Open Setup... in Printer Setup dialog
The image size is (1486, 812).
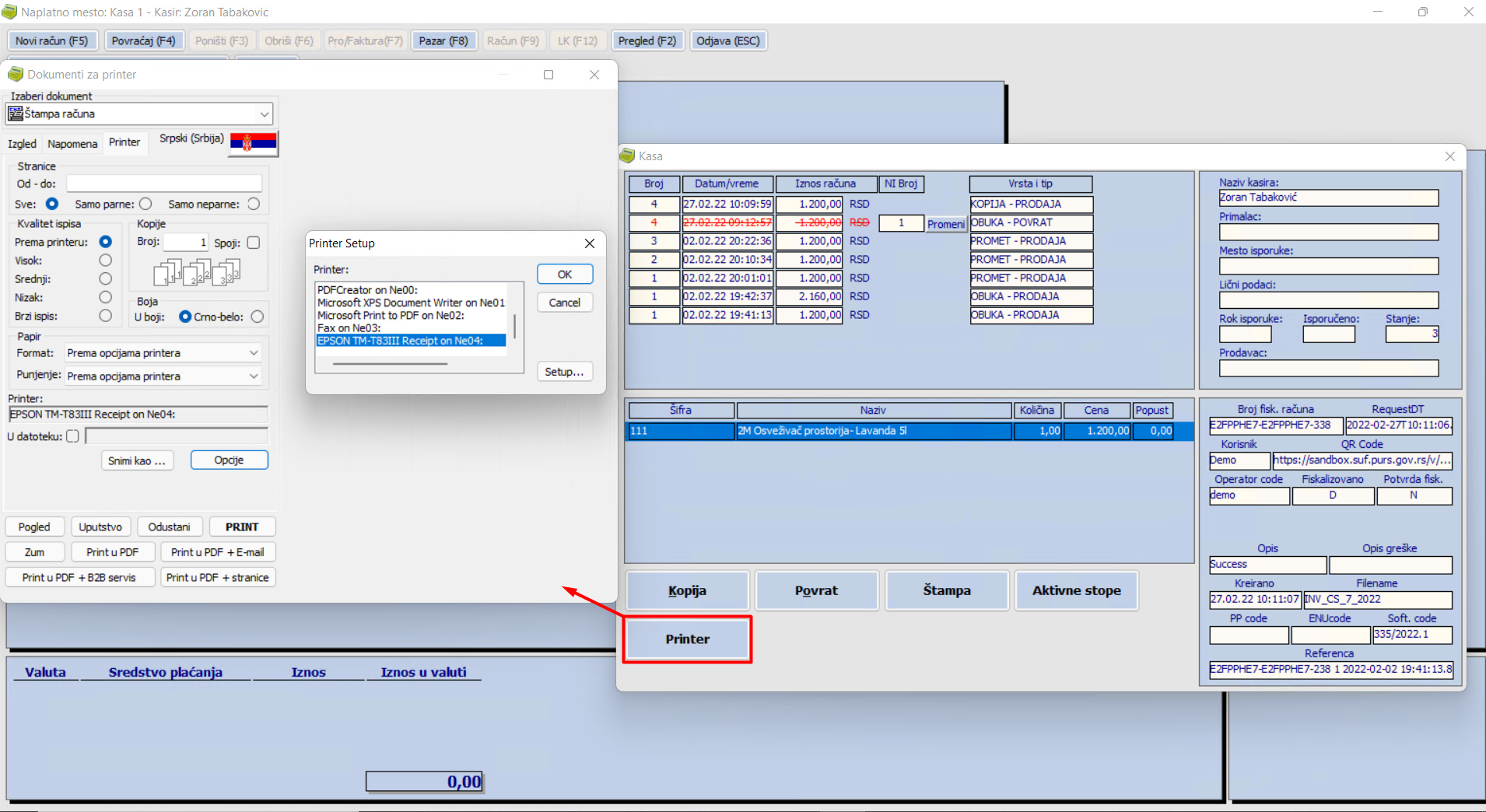pyautogui.click(x=565, y=372)
